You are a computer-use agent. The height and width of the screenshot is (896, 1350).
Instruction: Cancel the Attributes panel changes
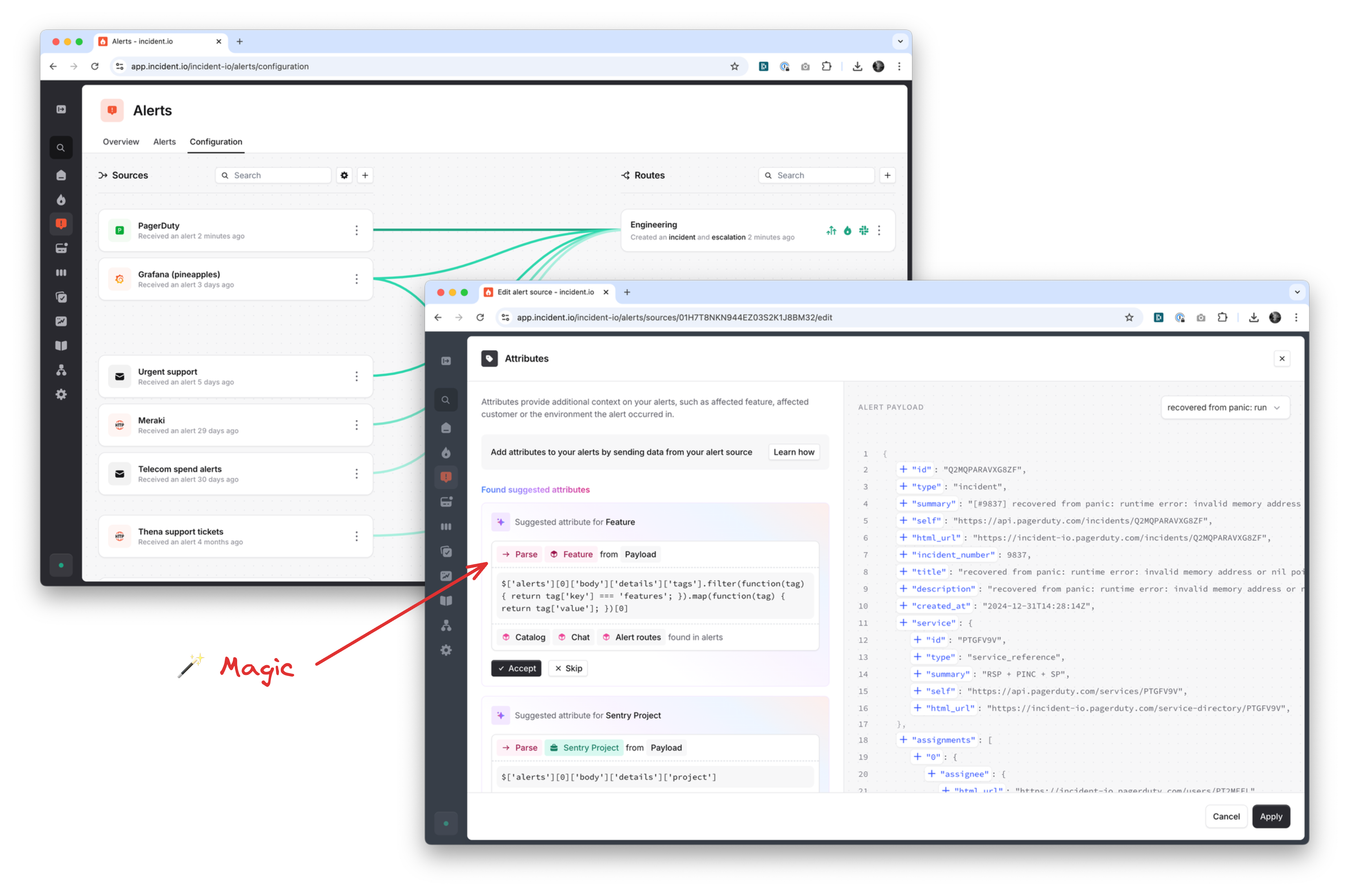point(1226,817)
